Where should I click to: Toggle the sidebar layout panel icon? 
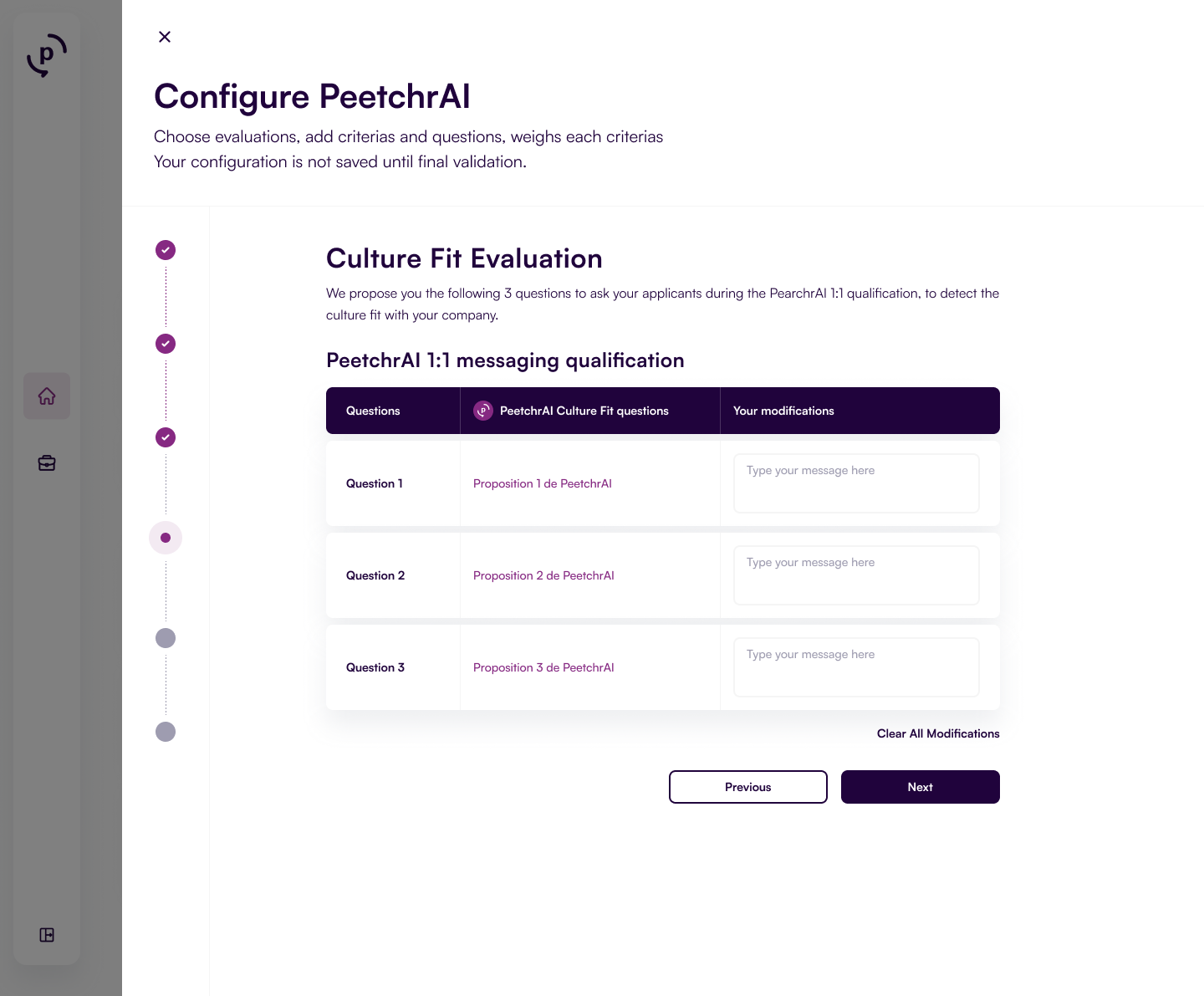[x=47, y=935]
